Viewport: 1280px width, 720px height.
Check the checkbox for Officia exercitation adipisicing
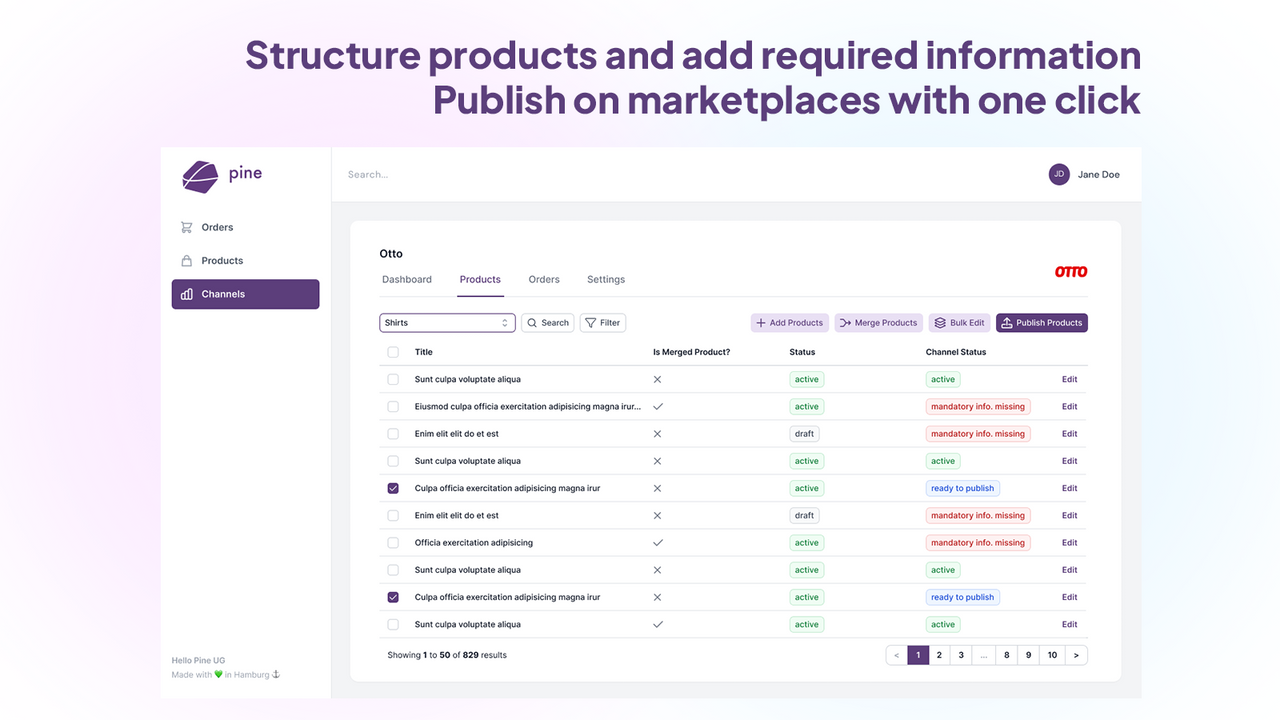pos(392,542)
